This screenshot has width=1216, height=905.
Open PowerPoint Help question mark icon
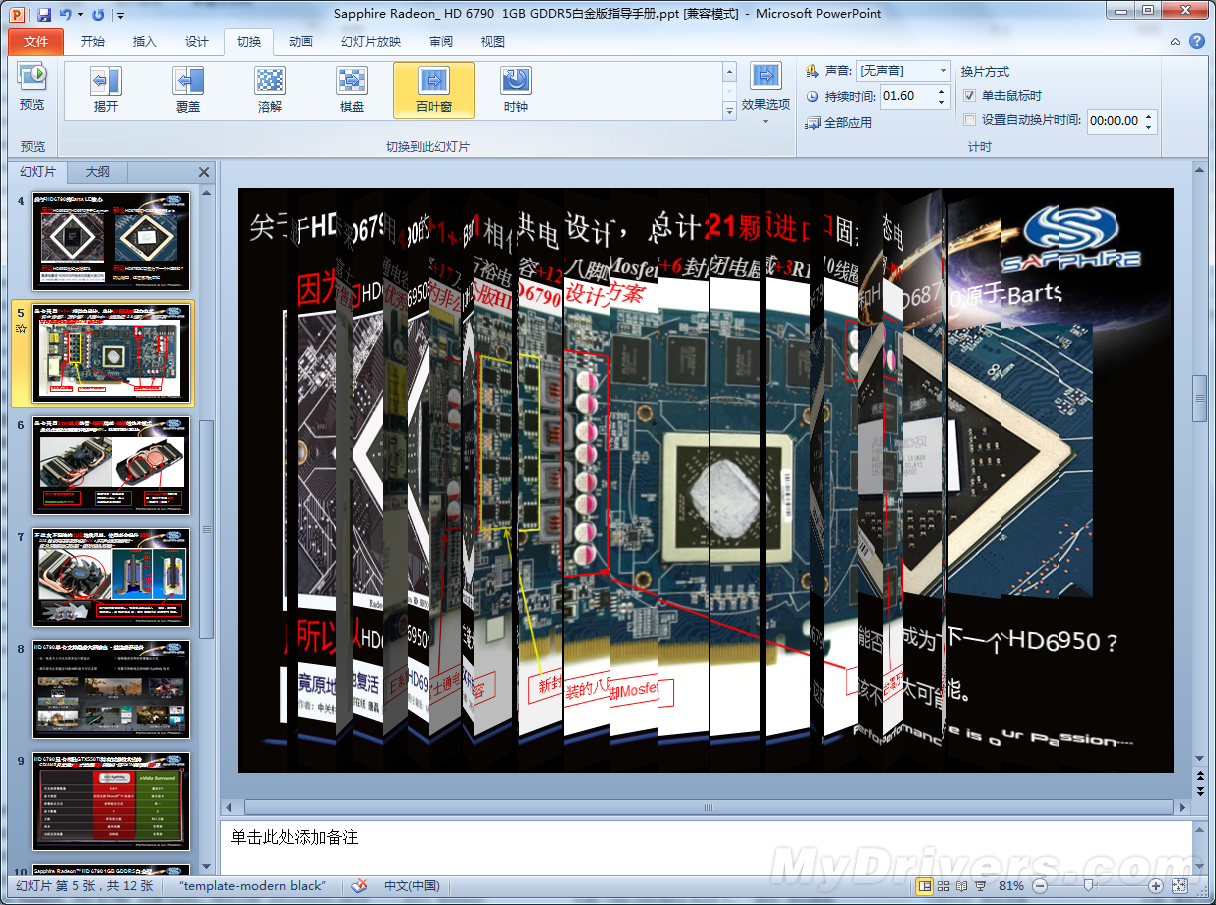tap(1197, 42)
